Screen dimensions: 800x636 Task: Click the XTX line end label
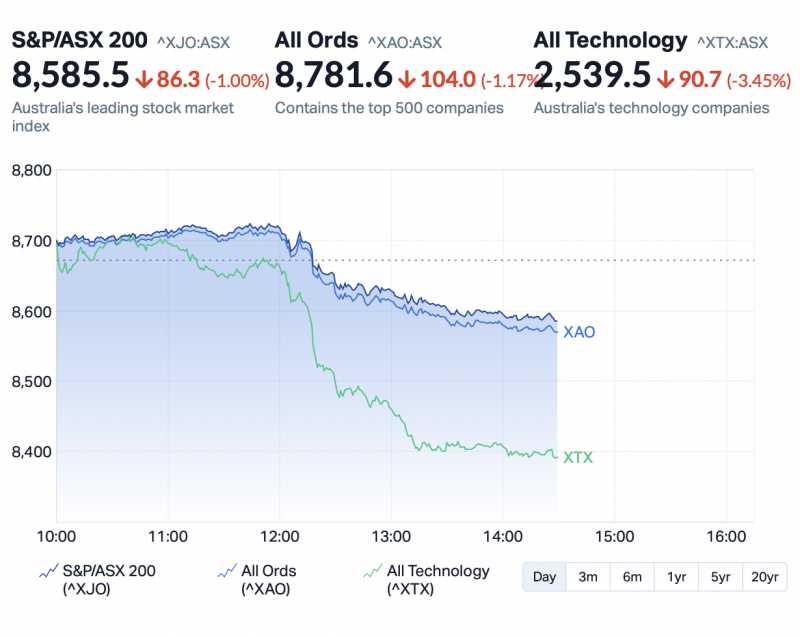pyautogui.click(x=578, y=458)
